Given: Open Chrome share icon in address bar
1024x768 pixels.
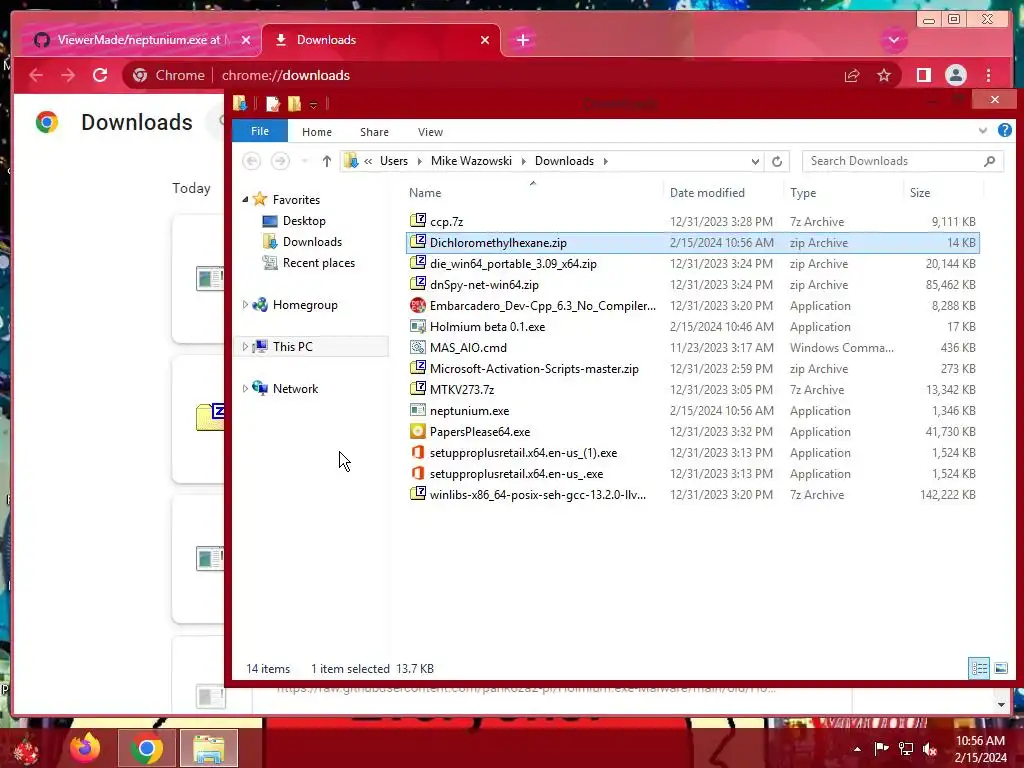Looking at the screenshot, I should 852,75.
